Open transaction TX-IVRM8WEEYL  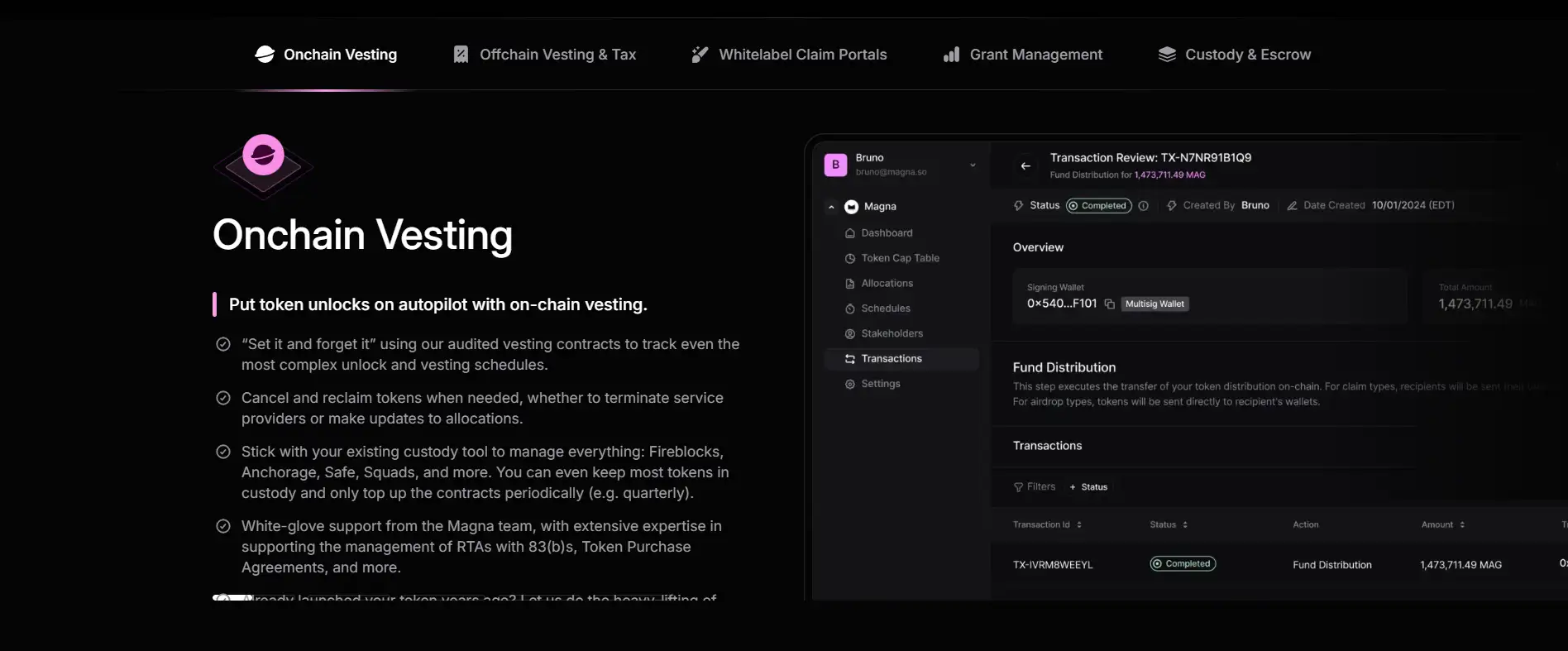[x=1053, y=565]
